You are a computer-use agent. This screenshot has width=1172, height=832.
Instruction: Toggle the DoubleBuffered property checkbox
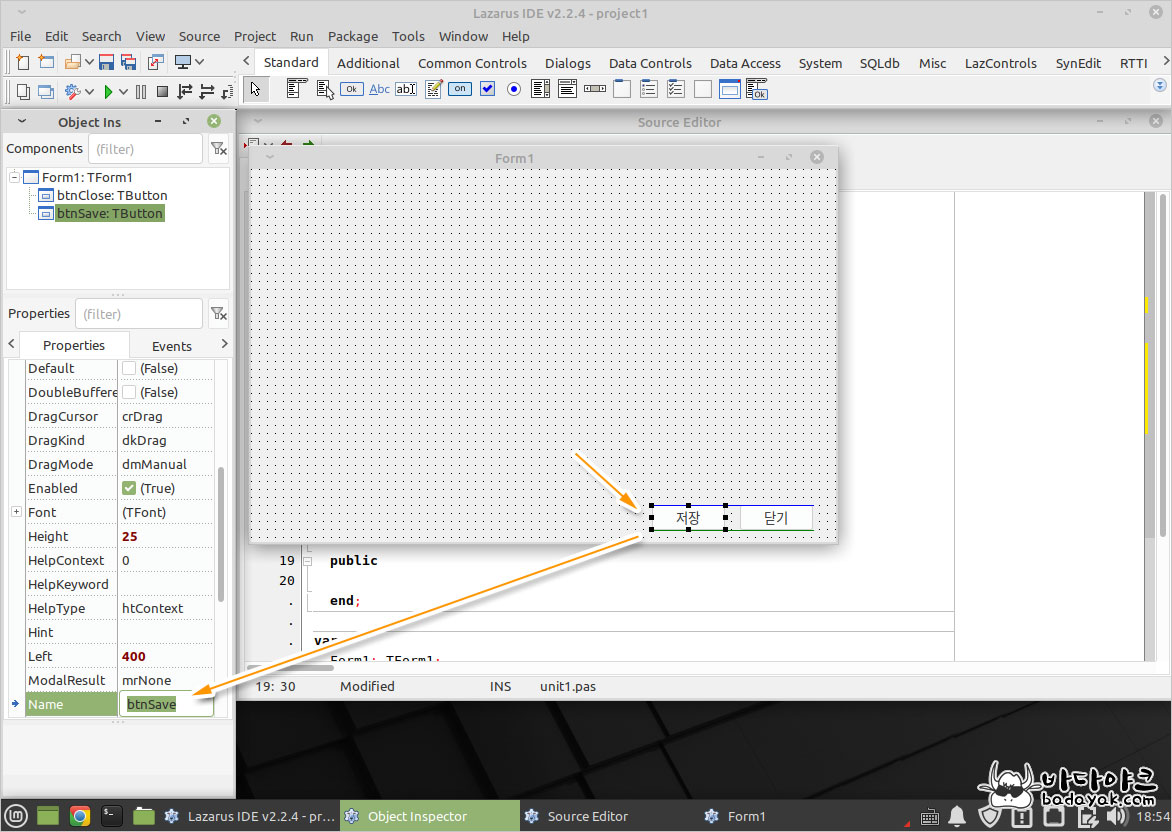[x=129, y=392]
